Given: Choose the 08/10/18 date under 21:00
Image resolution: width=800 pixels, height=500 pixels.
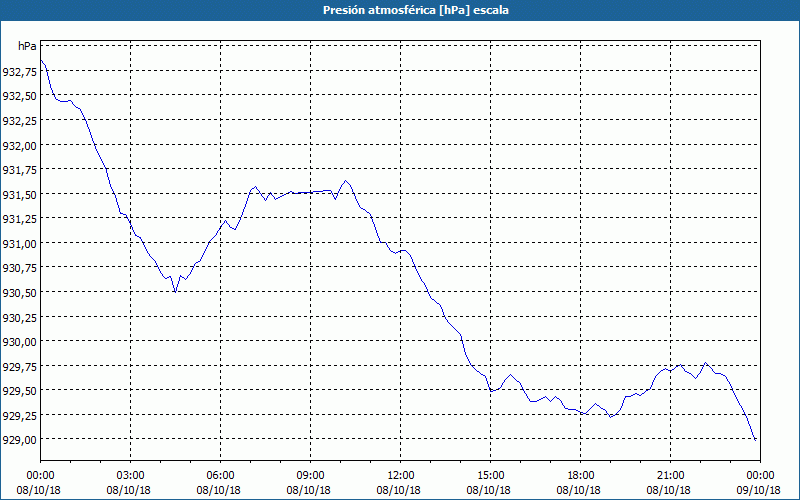Looking at the screenshot, I should [668, 490].
